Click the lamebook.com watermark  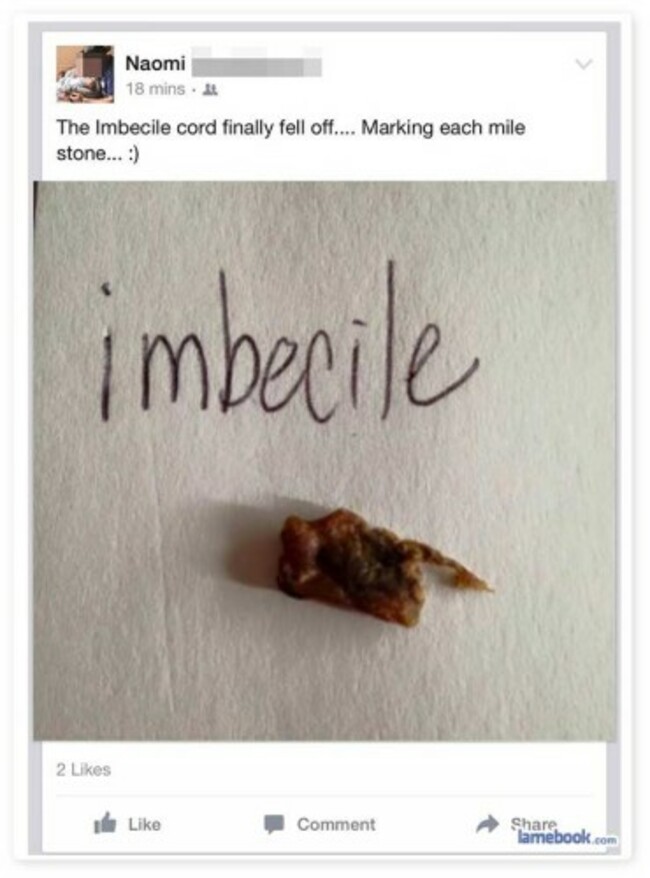(567, 838)
